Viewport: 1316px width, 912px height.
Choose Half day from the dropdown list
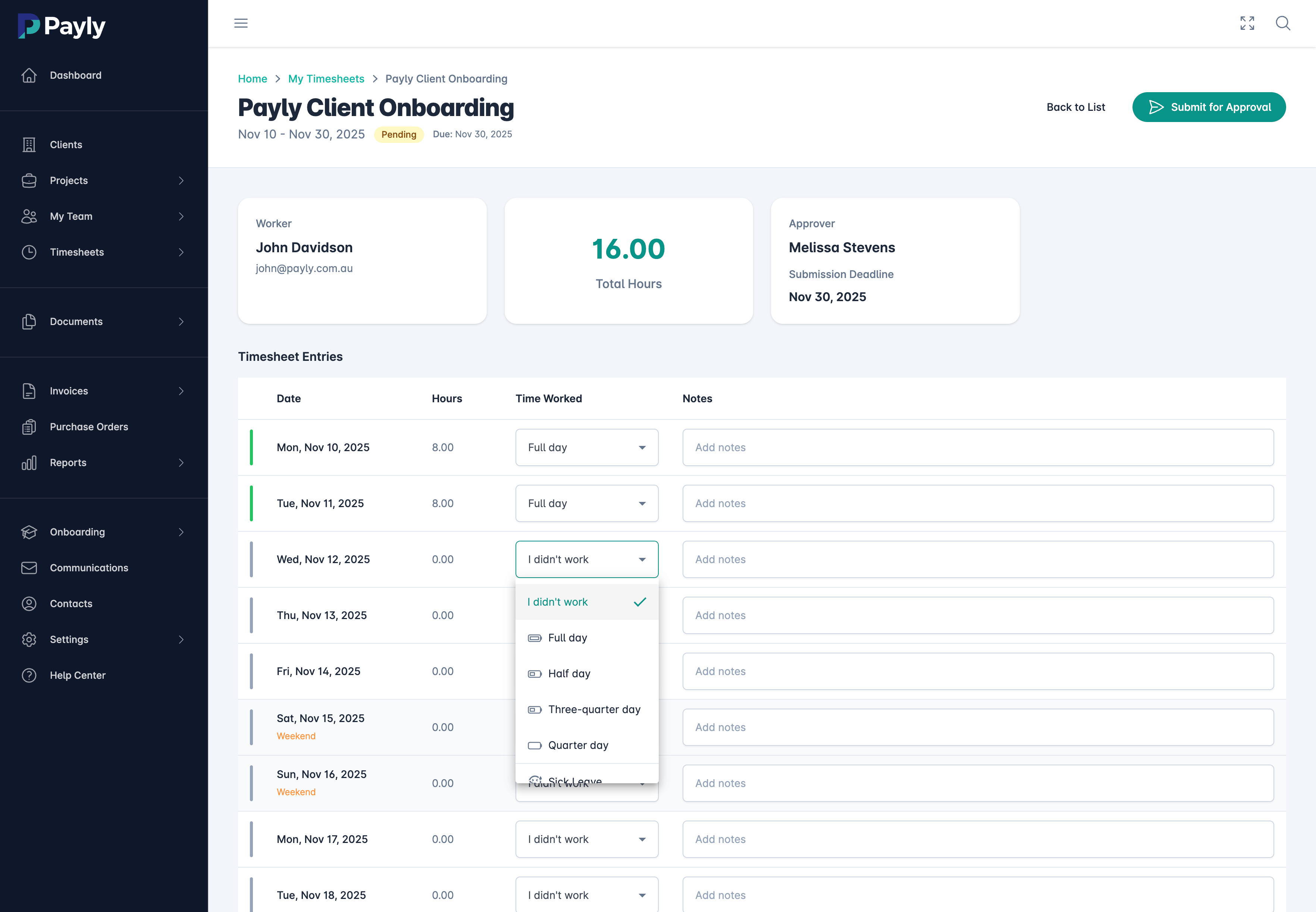(x=570, y=673)
